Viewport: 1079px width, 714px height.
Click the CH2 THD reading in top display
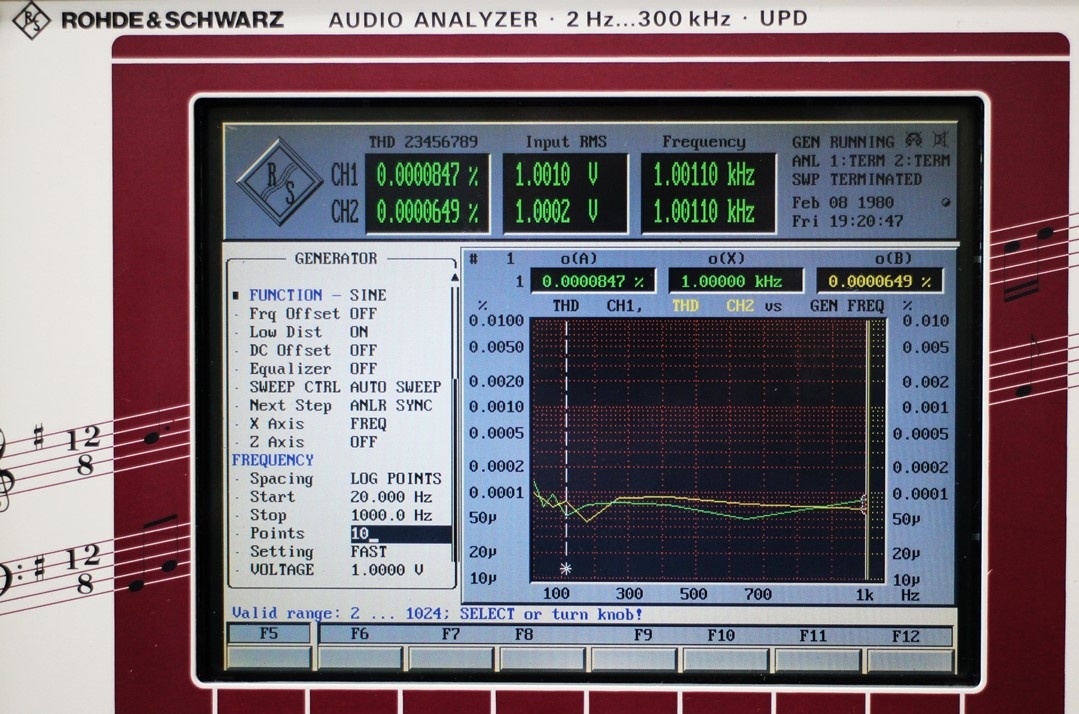coord(427,211)
